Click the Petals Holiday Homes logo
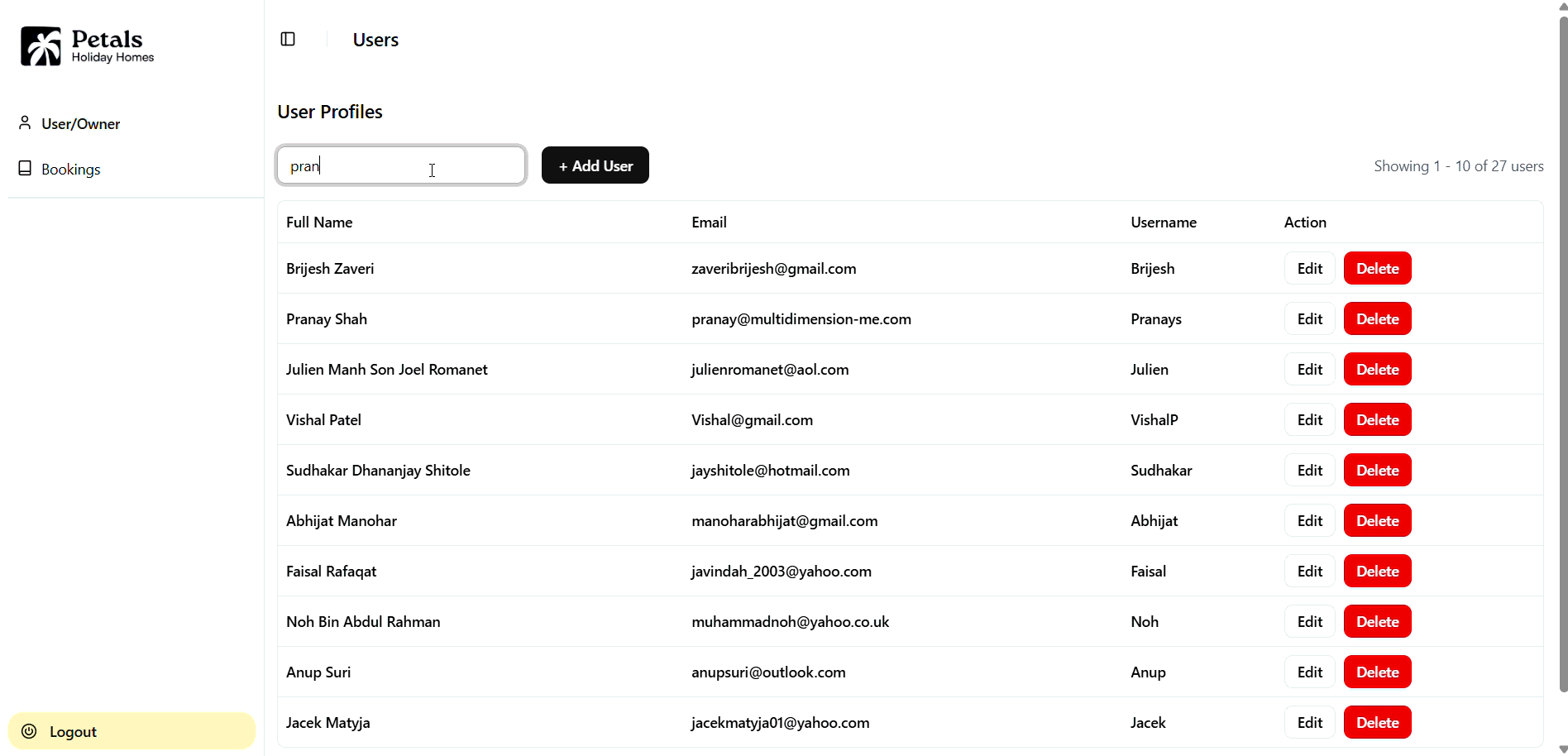Screen dimensions: 1568x756 [x=88, y=46]
